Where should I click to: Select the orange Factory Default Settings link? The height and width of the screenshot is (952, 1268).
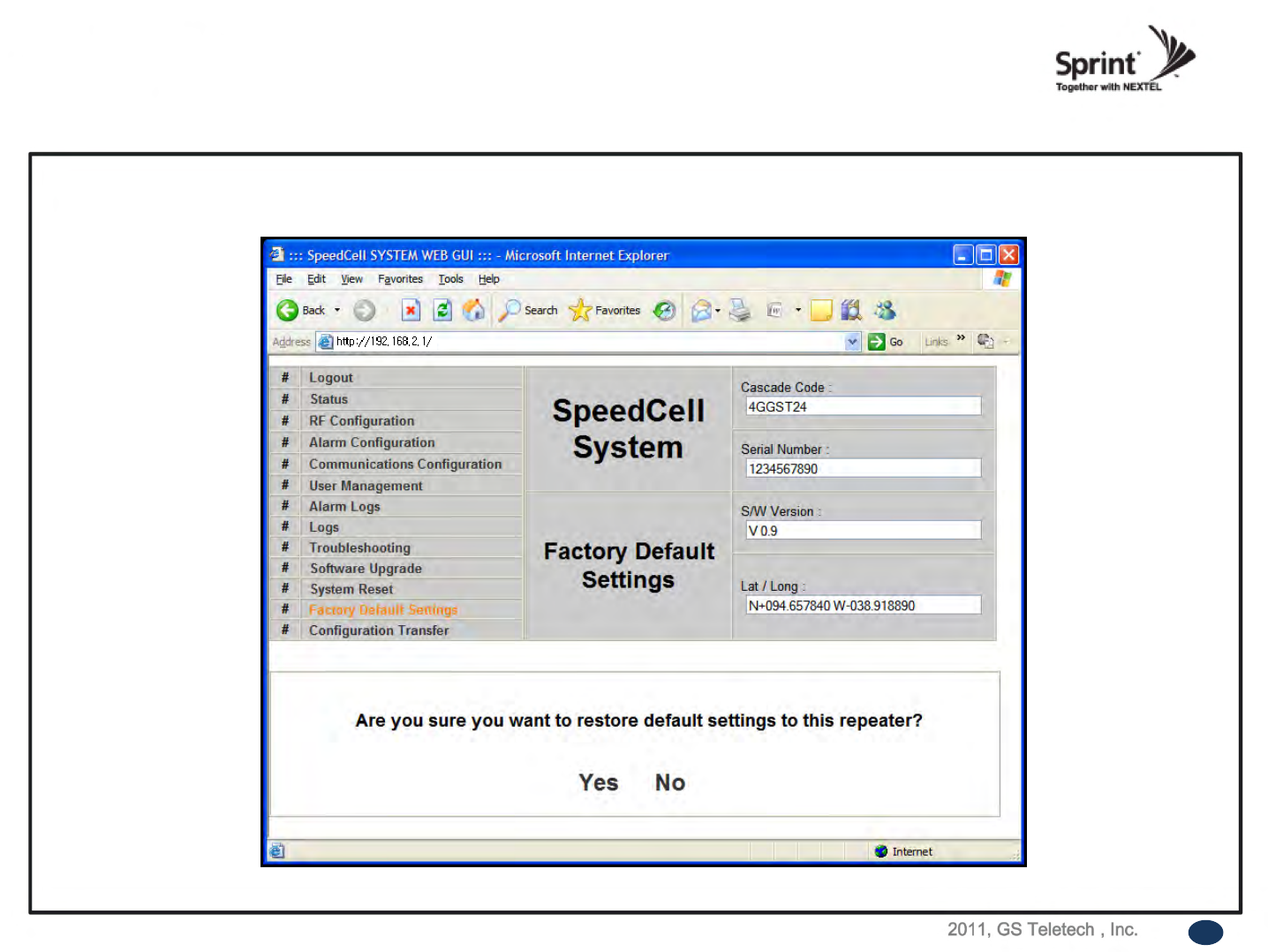click(x=383, y=609)
